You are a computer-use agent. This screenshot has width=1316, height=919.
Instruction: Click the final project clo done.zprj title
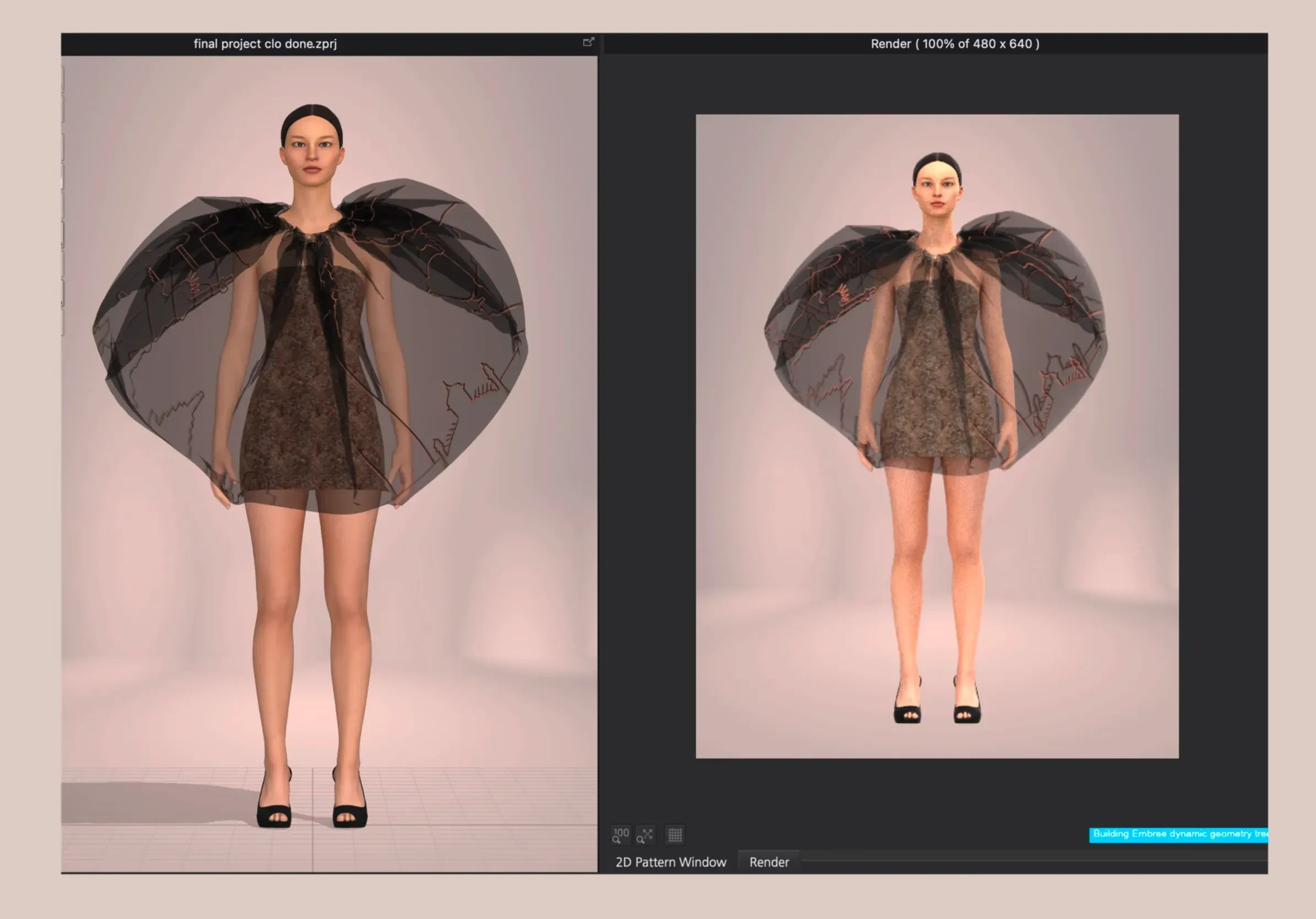[265, 44]
